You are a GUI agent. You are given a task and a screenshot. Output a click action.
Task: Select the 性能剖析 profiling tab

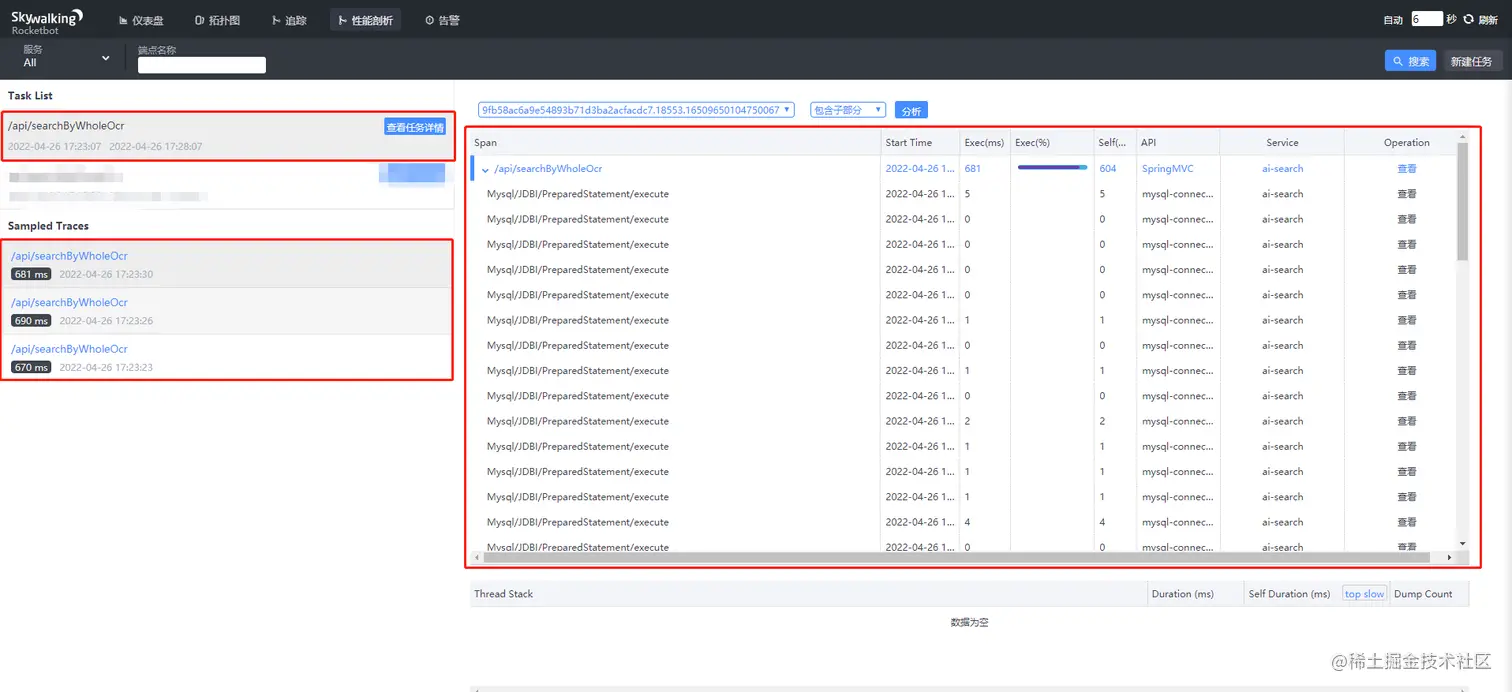coord(365,20)
